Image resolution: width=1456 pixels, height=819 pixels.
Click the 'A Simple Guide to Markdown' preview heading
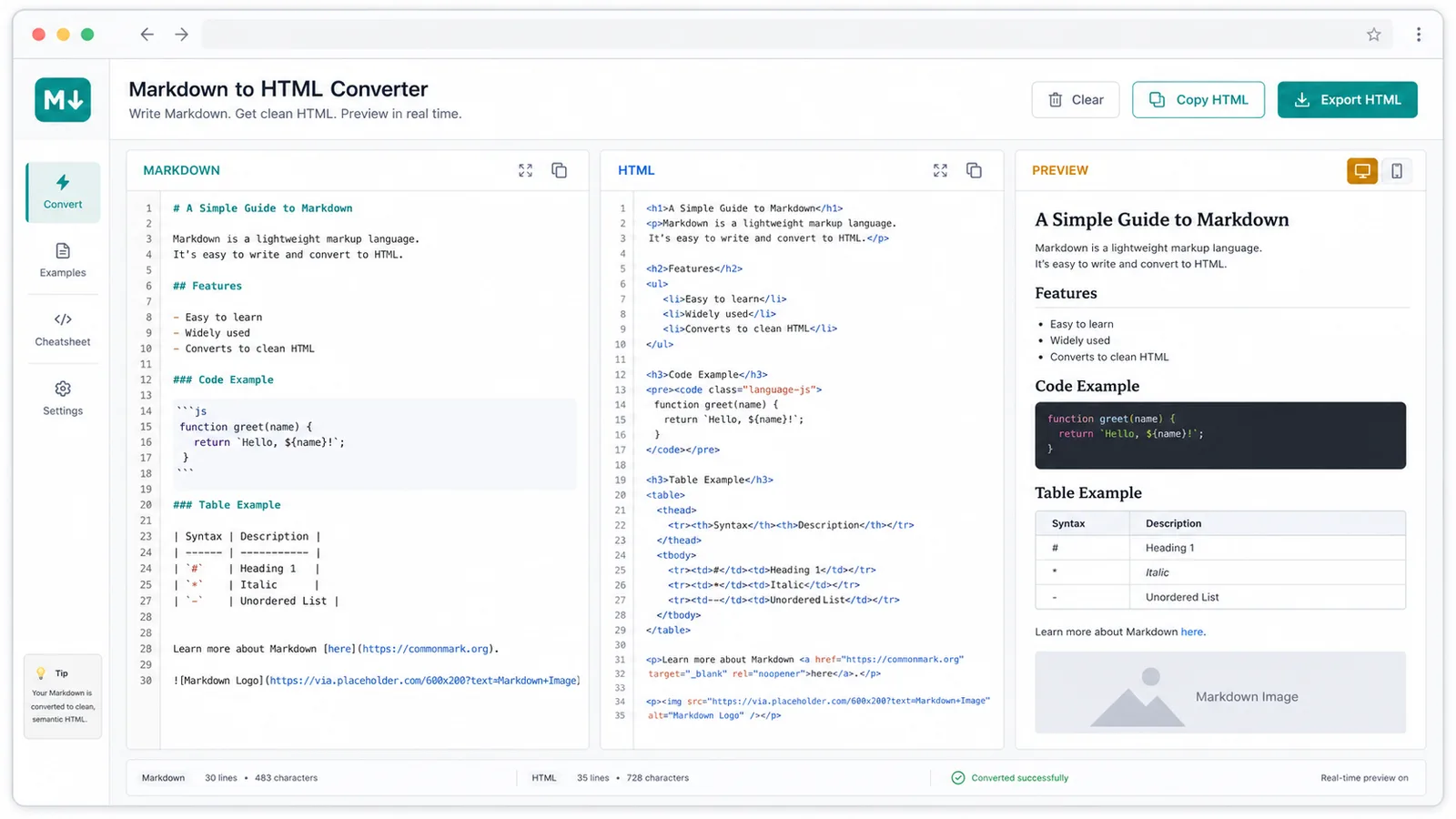coord(1162,219)
